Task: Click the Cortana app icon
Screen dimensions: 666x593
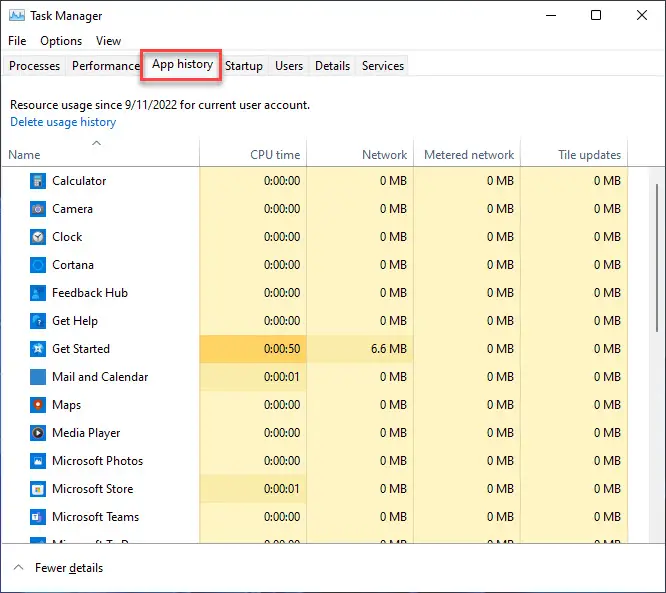Action: [38, 265]
